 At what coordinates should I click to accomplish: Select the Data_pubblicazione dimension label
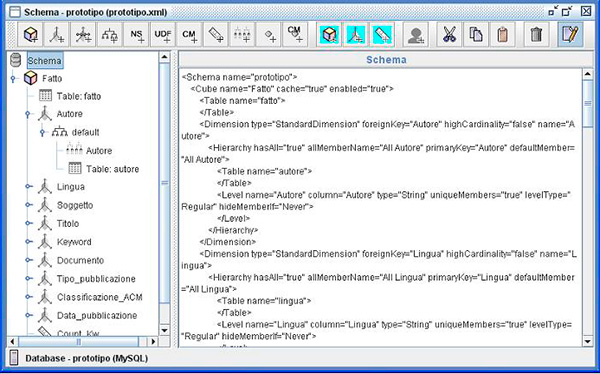[x=97, y=315]
